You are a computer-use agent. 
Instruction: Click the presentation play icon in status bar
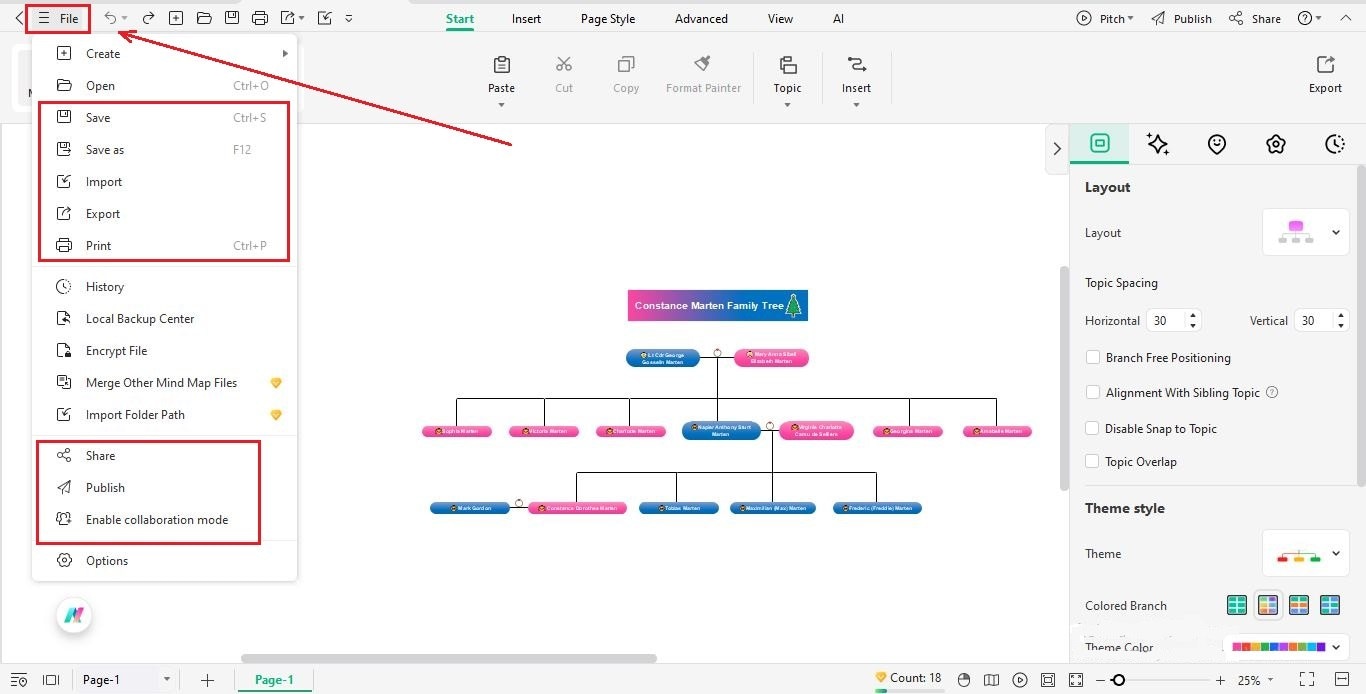coord(1019,680)
